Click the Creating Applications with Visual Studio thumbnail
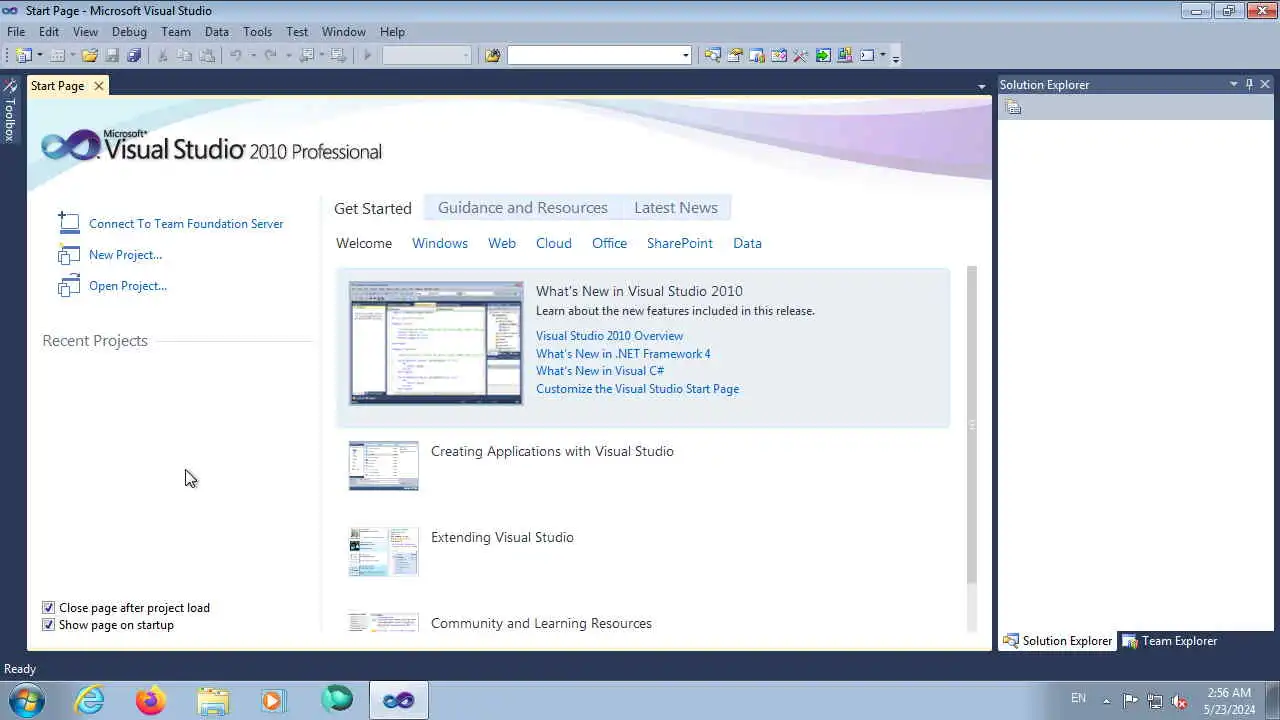The image size is (1280, 720). point(384,466)
